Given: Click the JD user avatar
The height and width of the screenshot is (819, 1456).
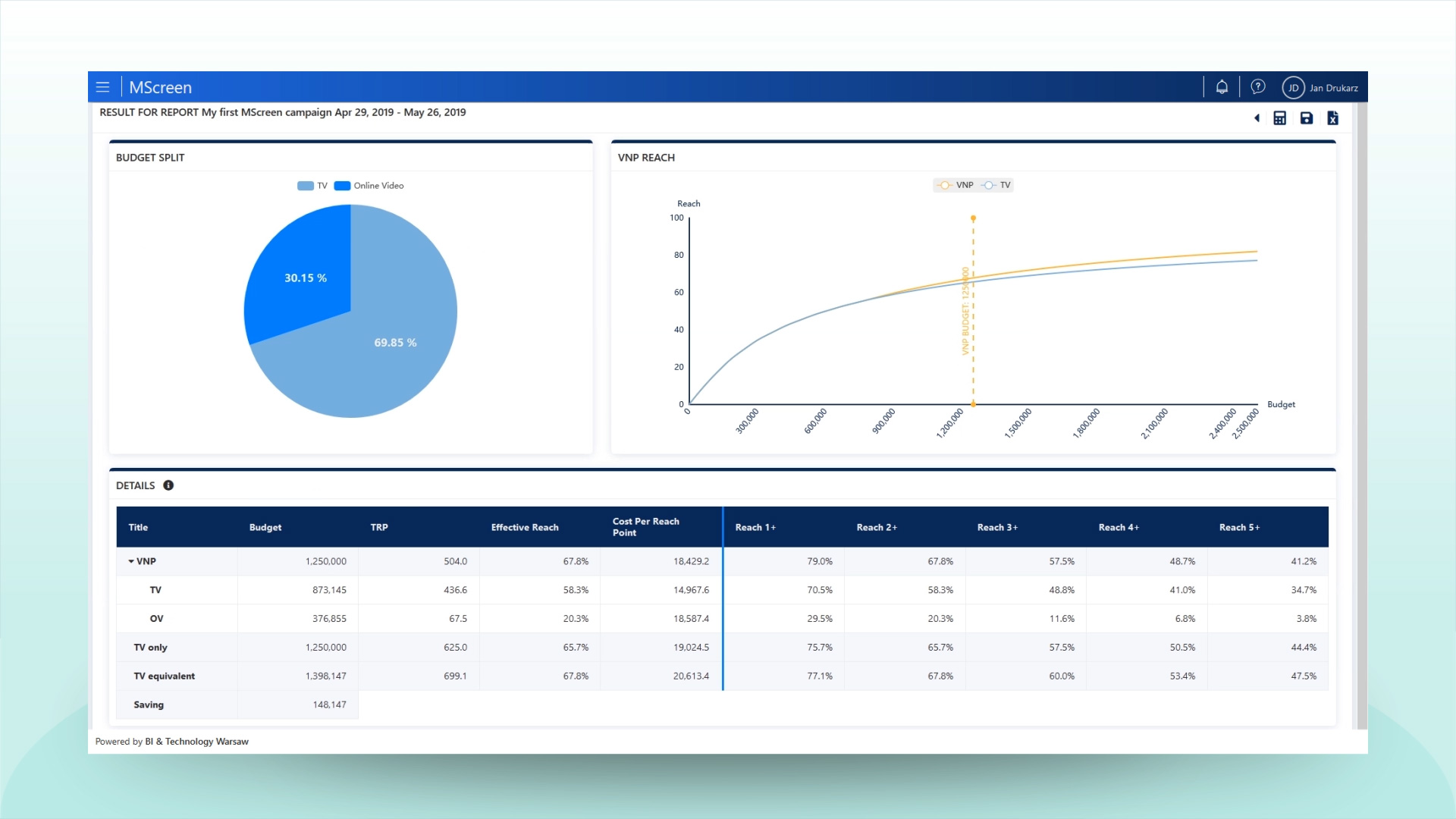Looking at the screenshot, I should (1293, 88).
